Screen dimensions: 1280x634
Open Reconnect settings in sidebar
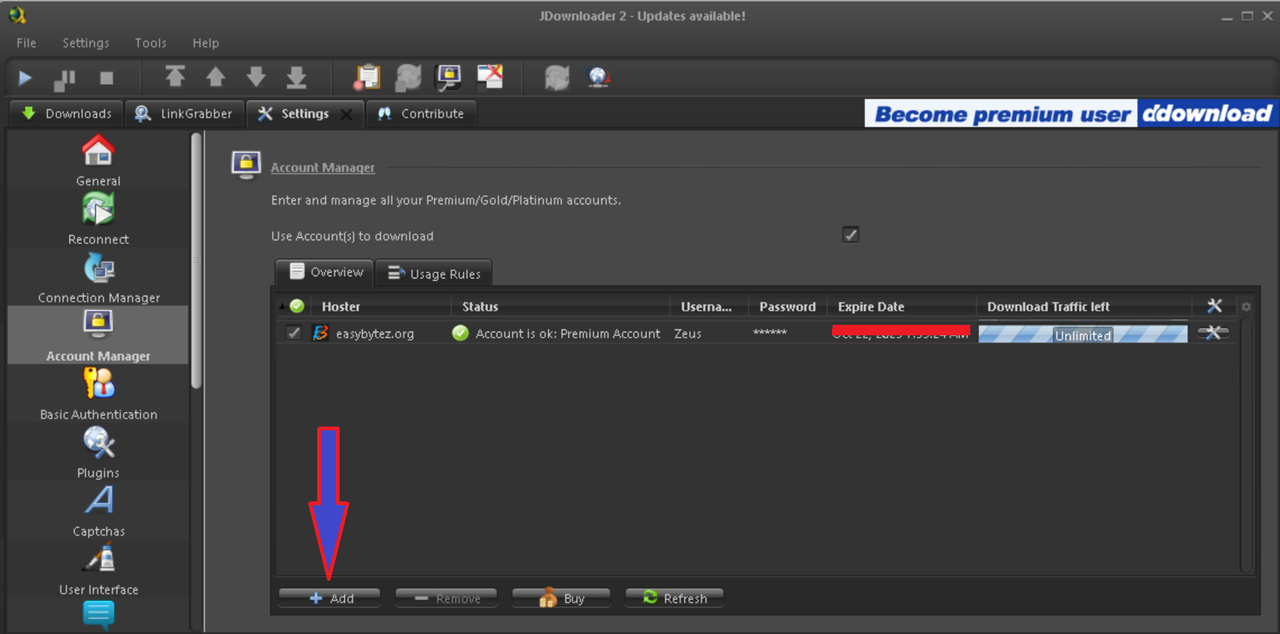pyautogui.click(x=98, y=218)
